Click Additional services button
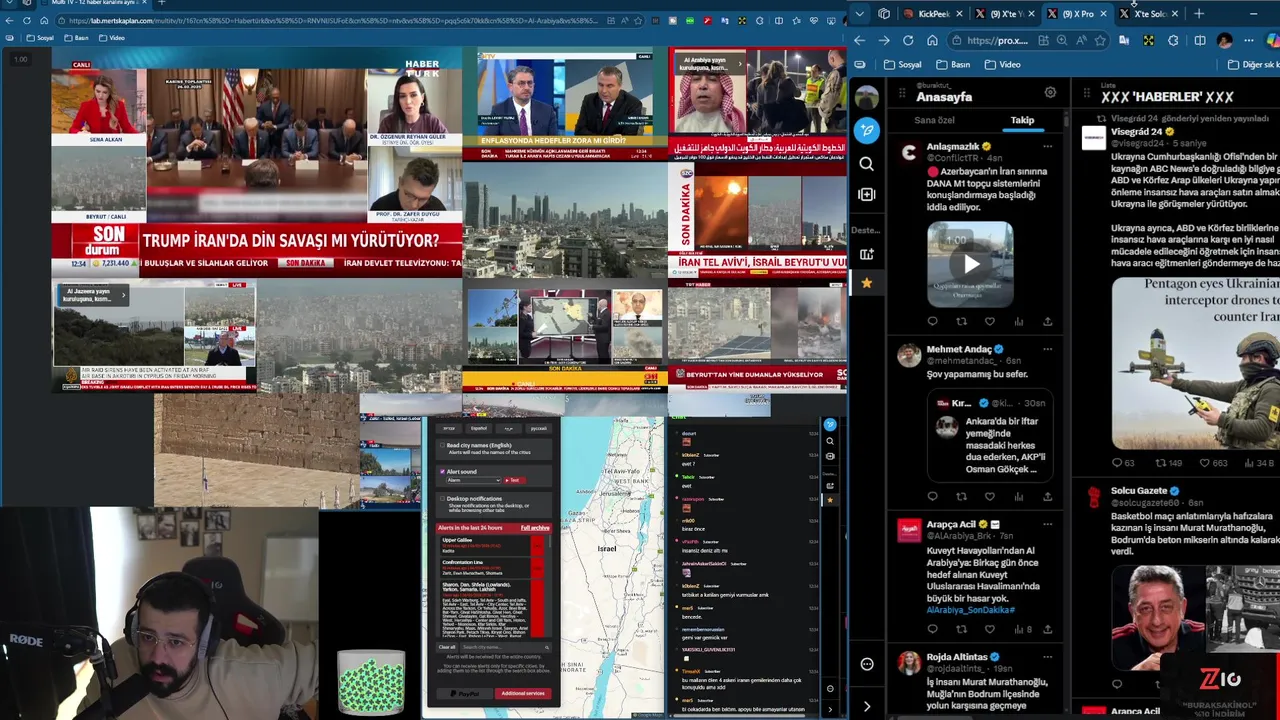 (523, 693)
